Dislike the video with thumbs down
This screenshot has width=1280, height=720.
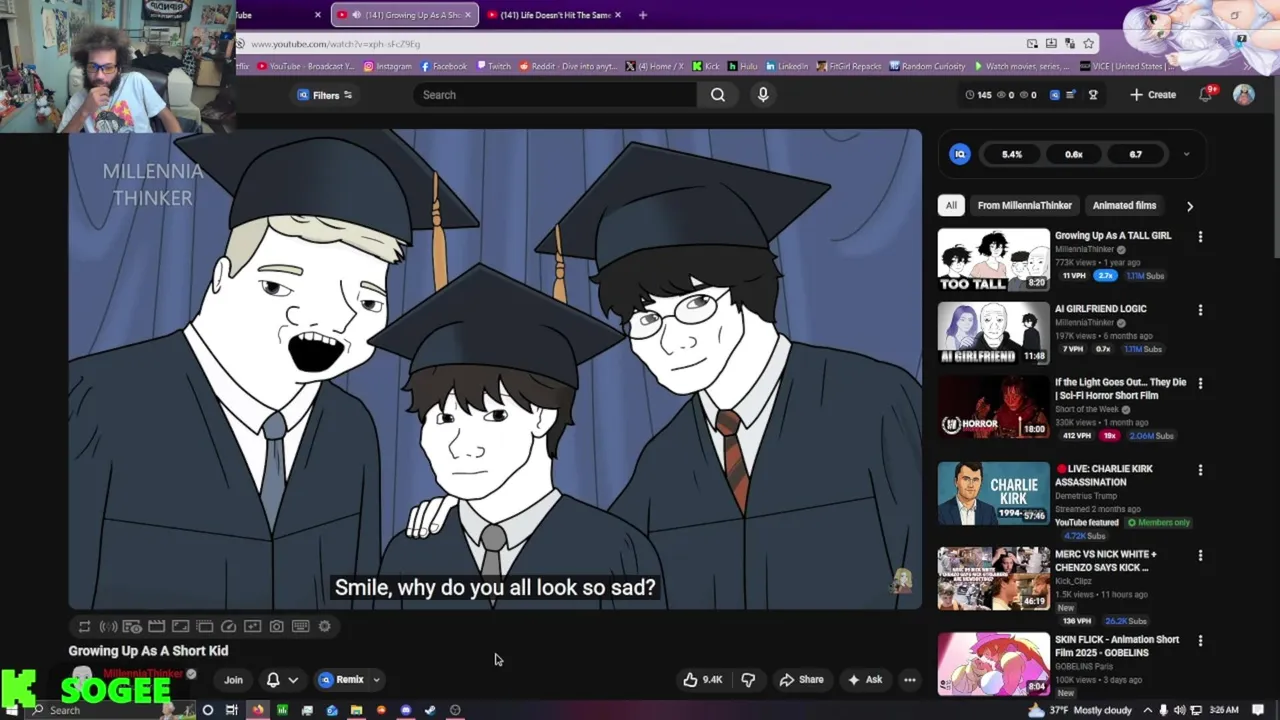pos(748,680)
